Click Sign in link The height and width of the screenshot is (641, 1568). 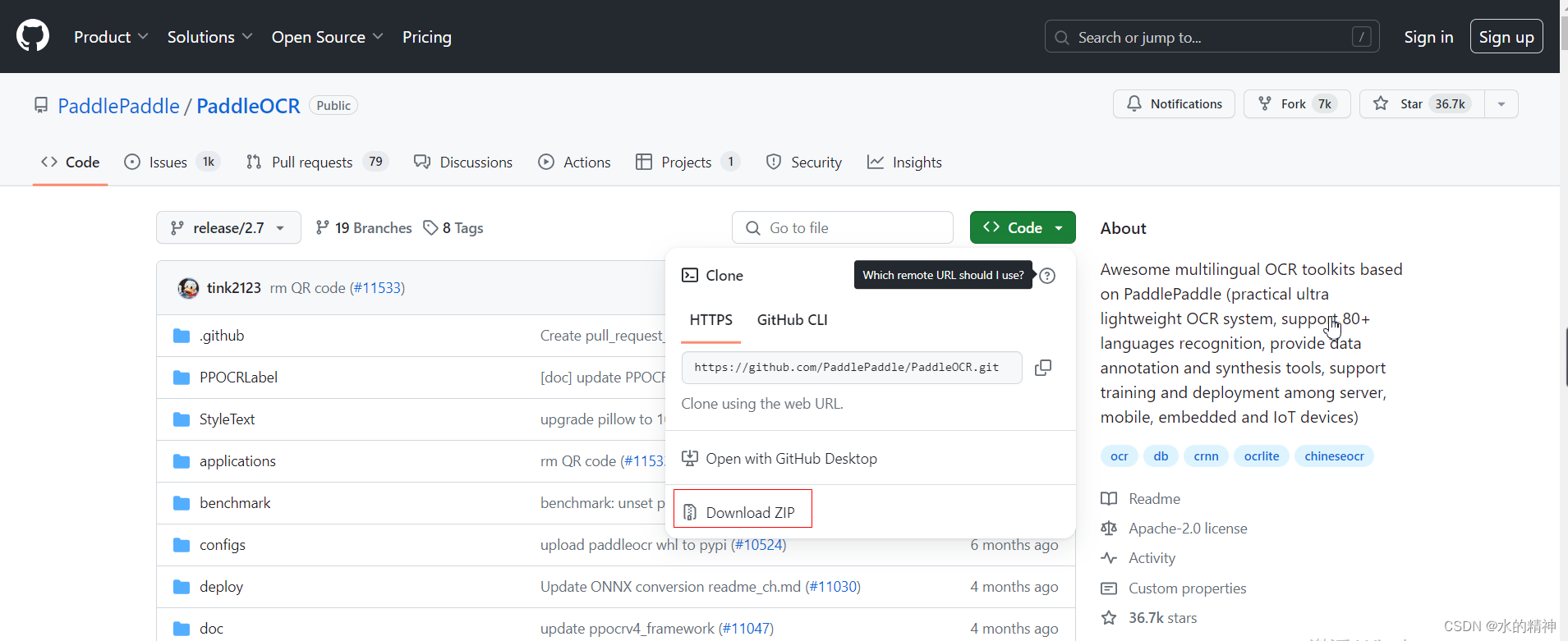coord(1428,37)
